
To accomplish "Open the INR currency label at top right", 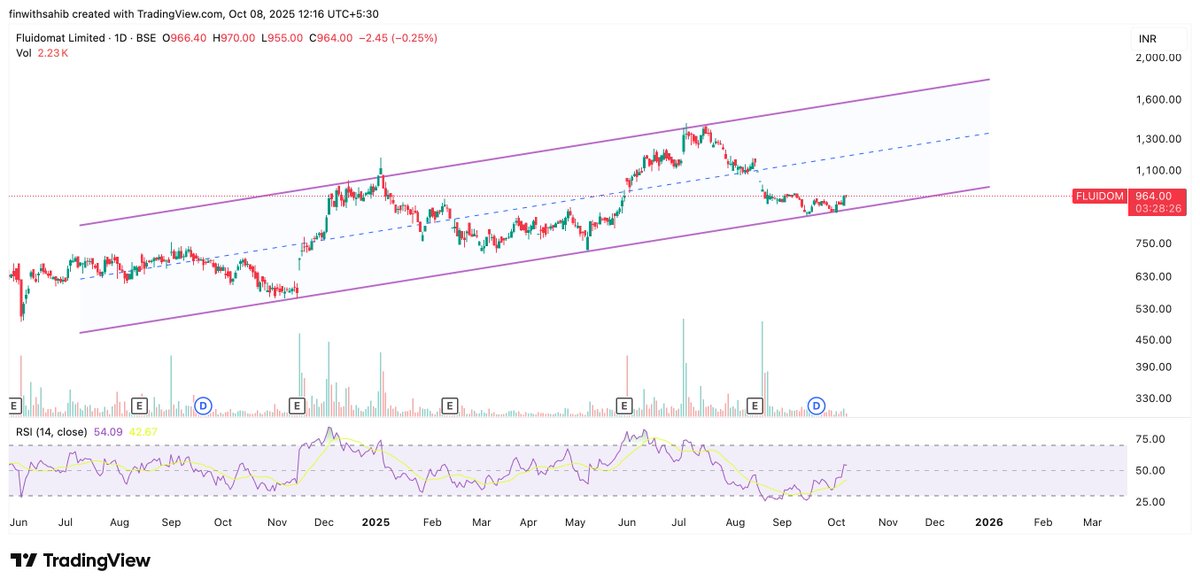I will [1148, 38].
